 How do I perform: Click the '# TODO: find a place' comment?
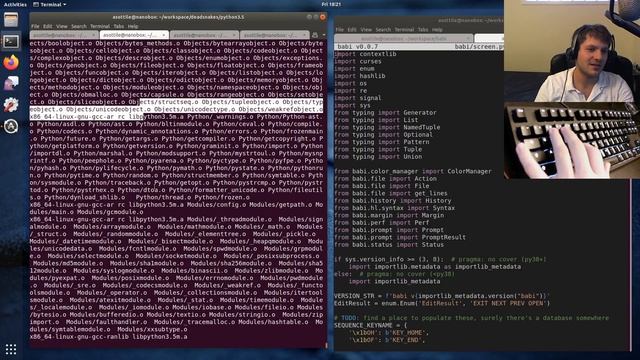point(471,318)
